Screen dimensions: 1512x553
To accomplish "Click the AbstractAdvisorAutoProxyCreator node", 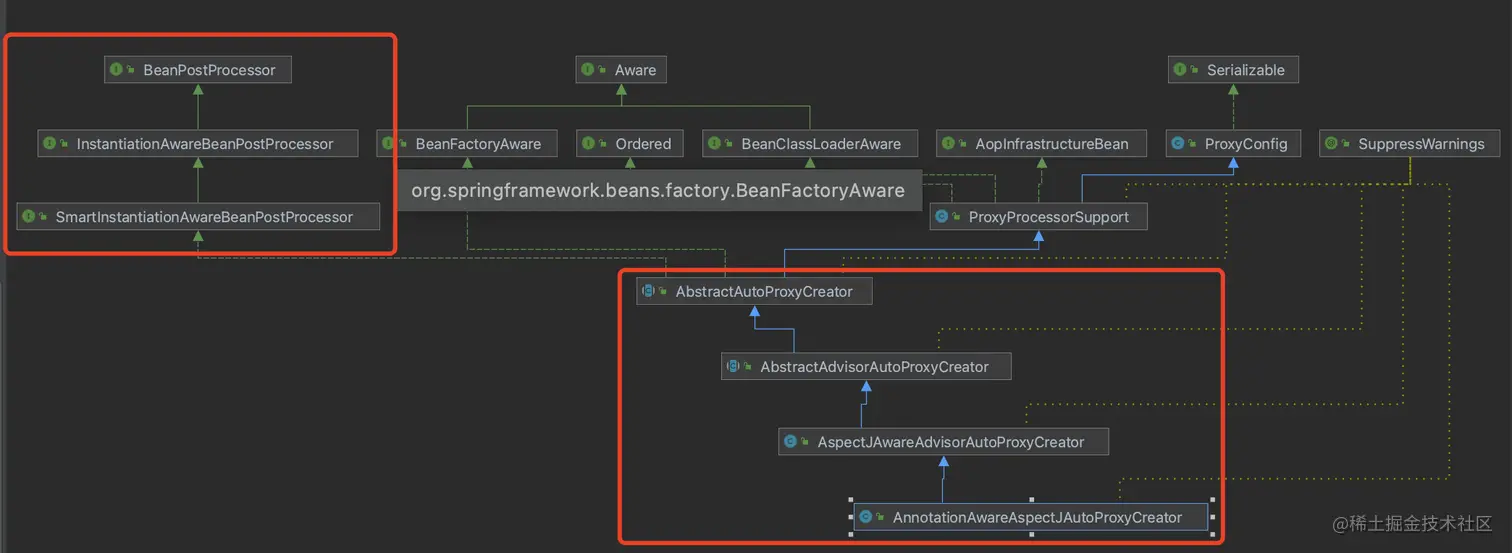I will 866,367.
